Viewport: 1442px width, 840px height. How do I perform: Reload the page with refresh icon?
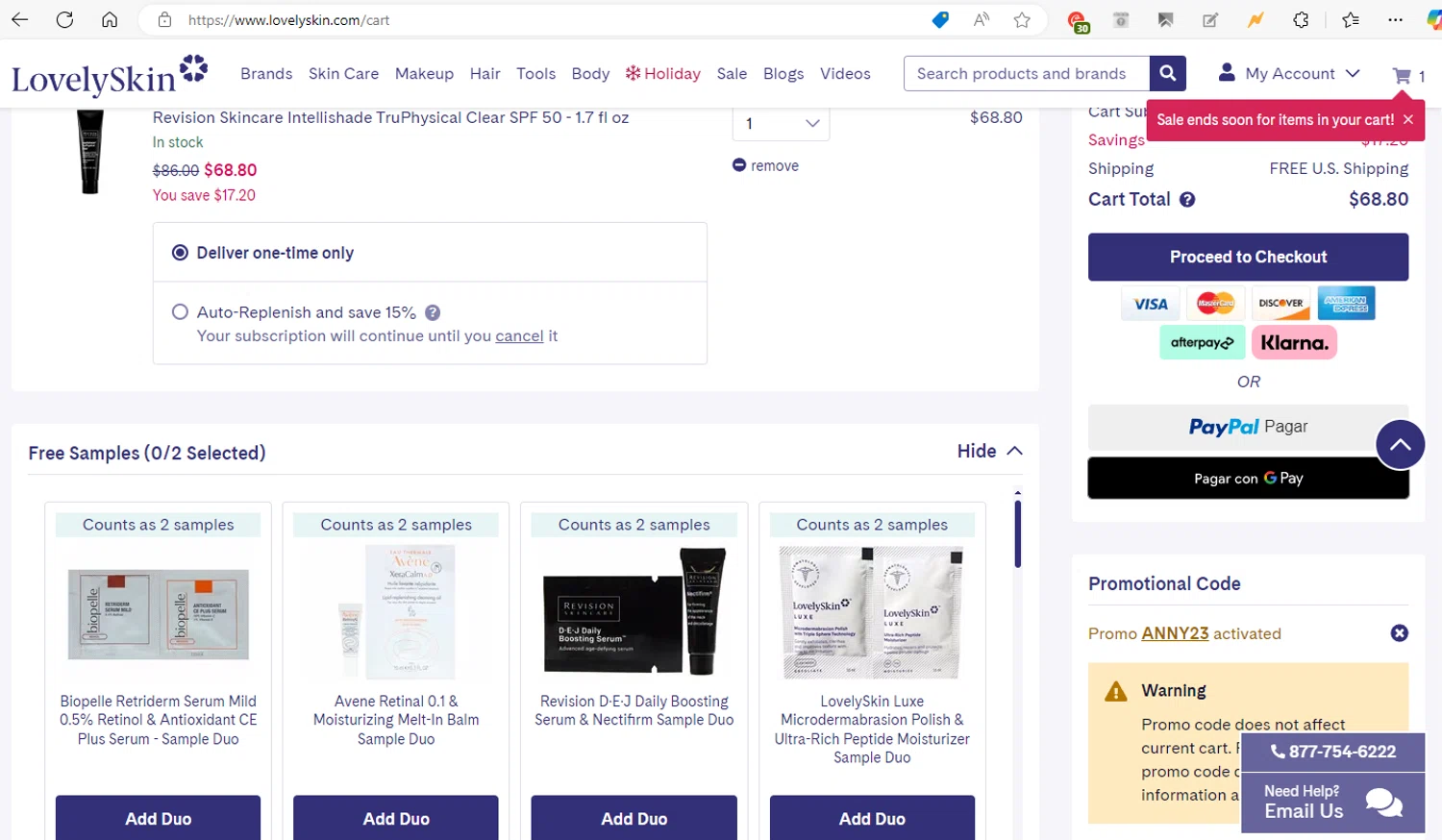tap(64, 19)
